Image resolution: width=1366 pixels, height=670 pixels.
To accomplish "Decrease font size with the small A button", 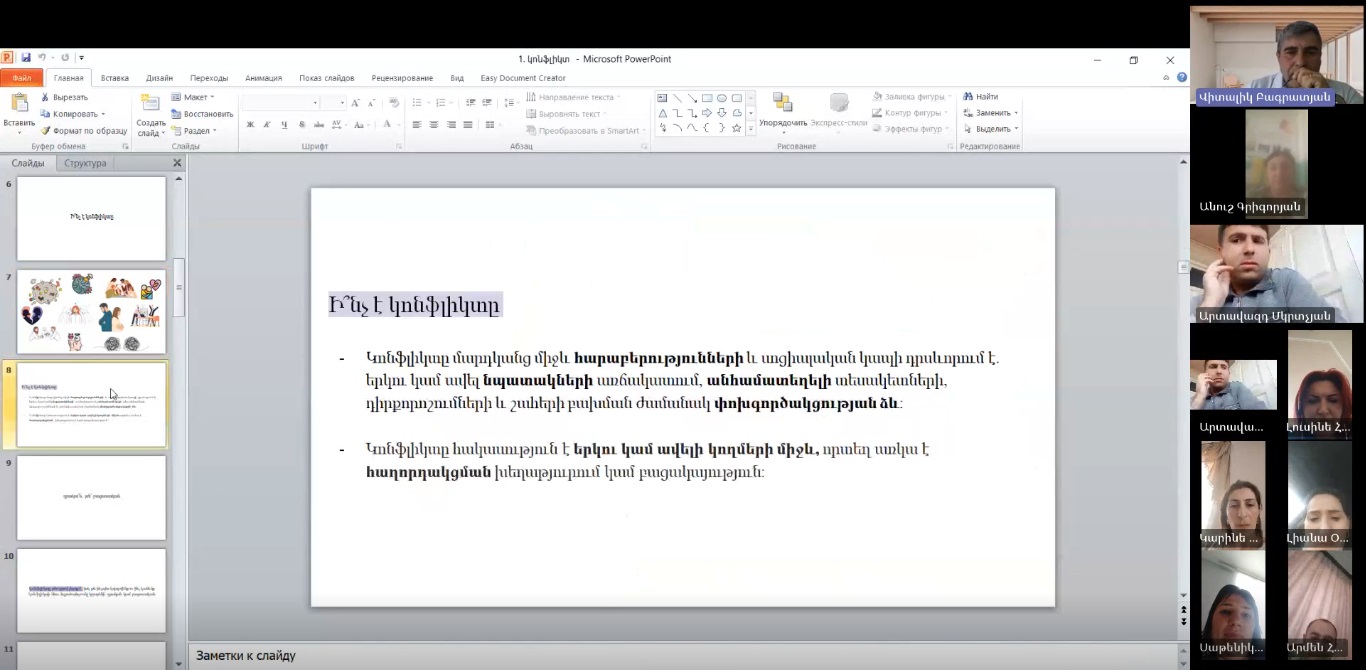I will (x=371, y=103).
